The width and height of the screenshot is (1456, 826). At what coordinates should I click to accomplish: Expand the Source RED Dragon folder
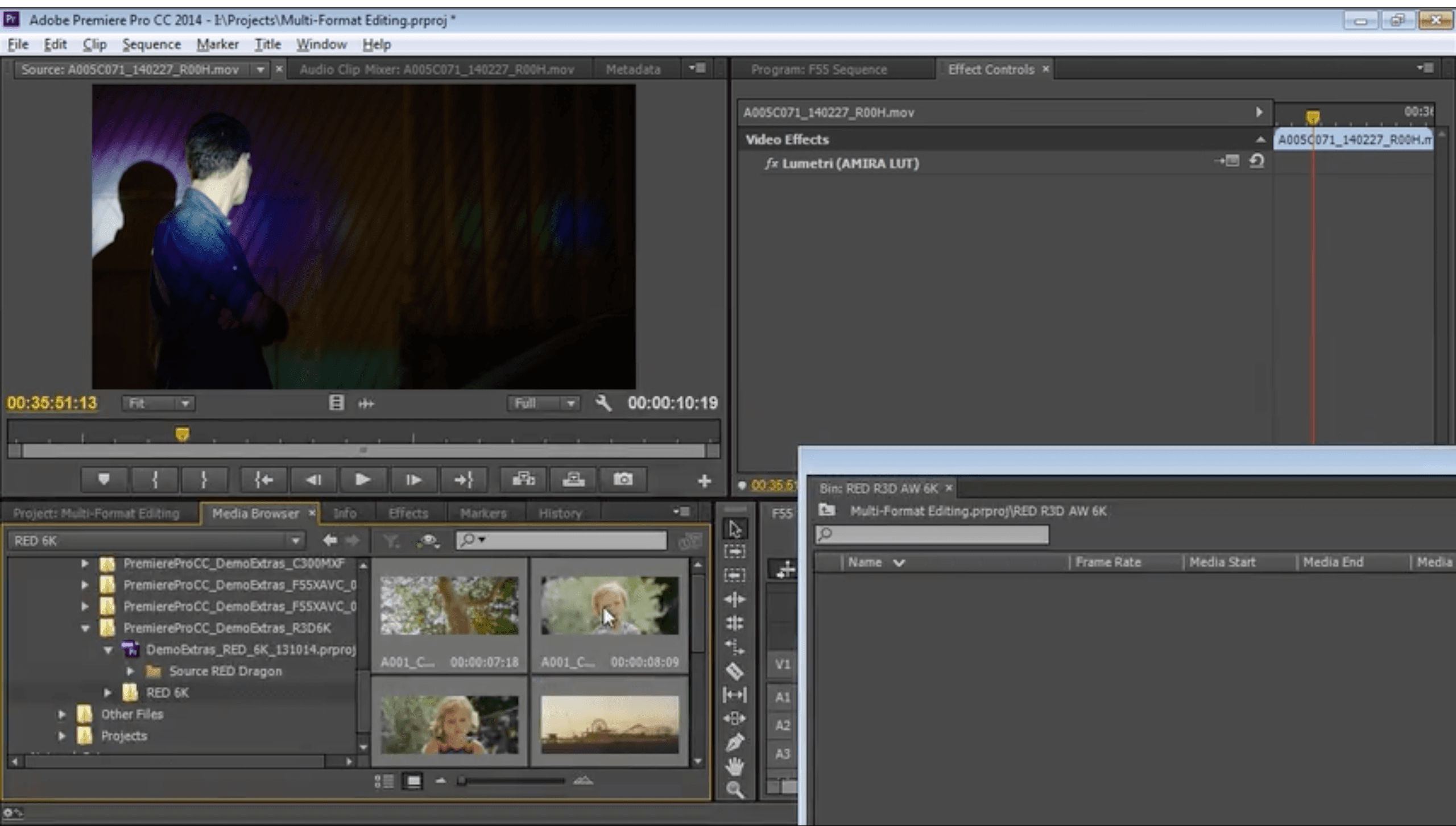click(x=130, y=671)
